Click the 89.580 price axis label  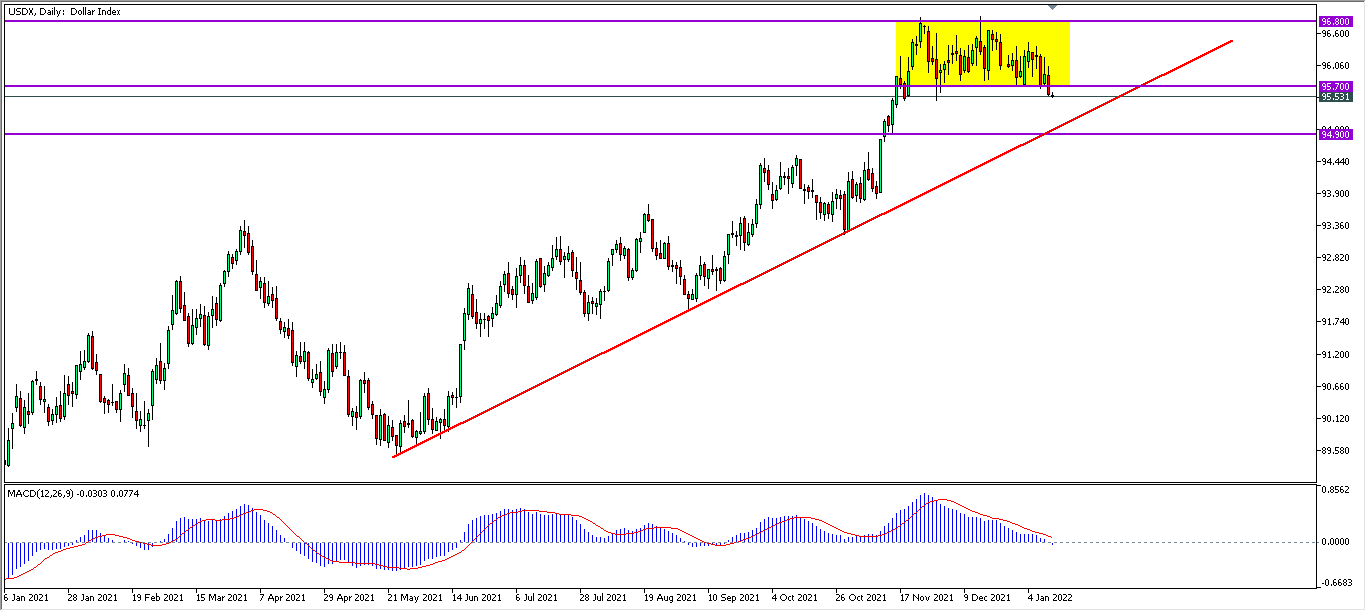1338,450
